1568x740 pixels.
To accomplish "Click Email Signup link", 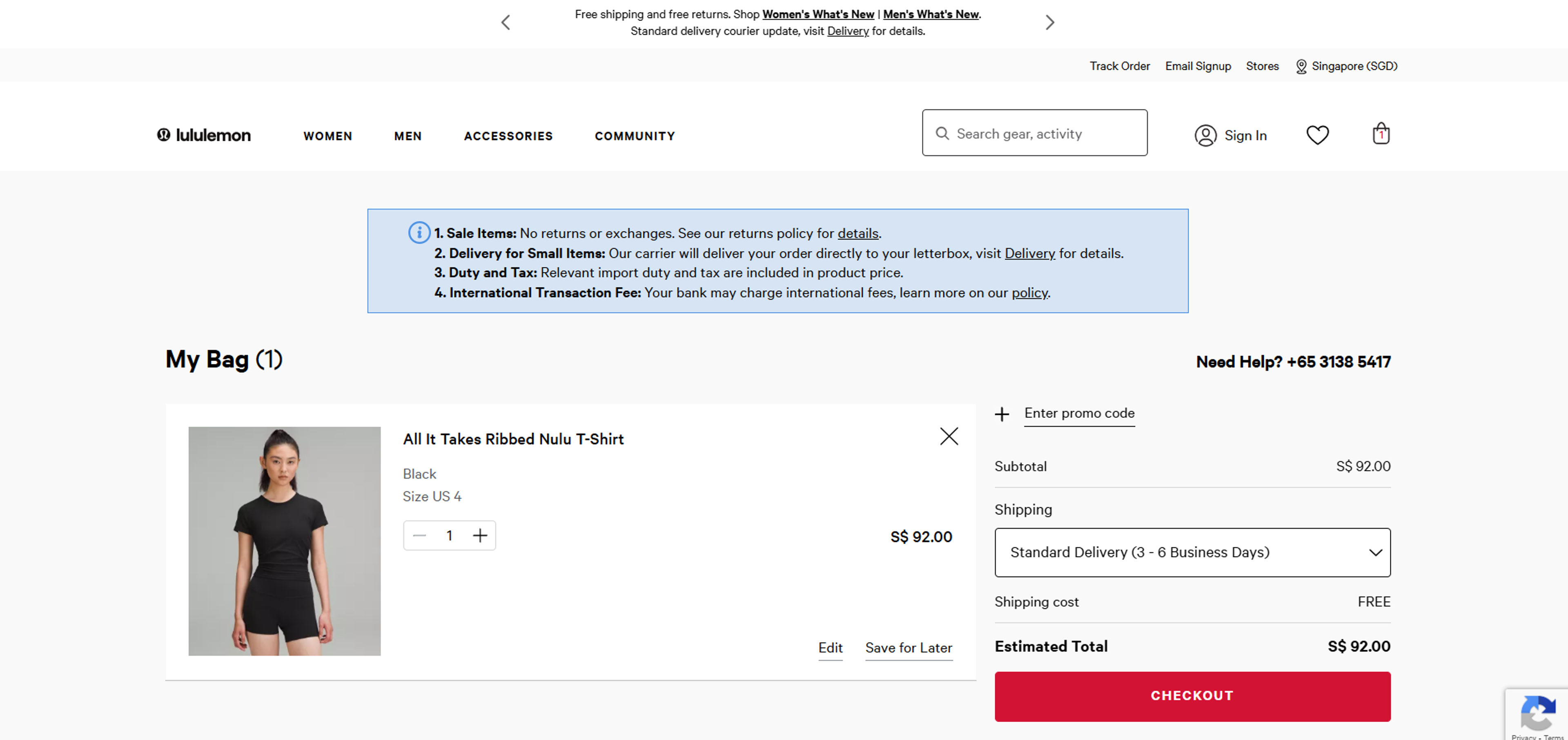I will [1197, 66].
